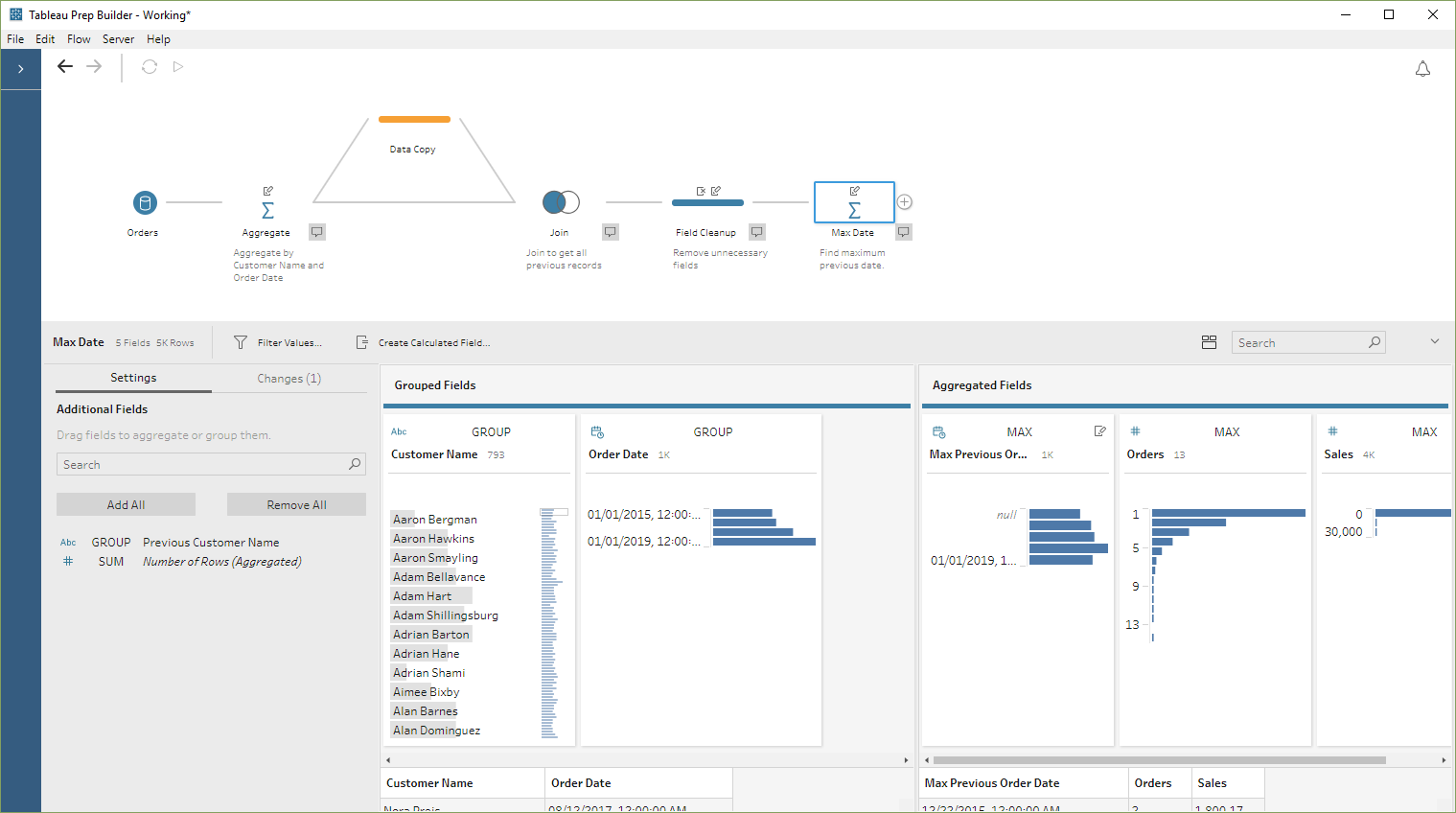Add a step after Max Date

[904, 202]
